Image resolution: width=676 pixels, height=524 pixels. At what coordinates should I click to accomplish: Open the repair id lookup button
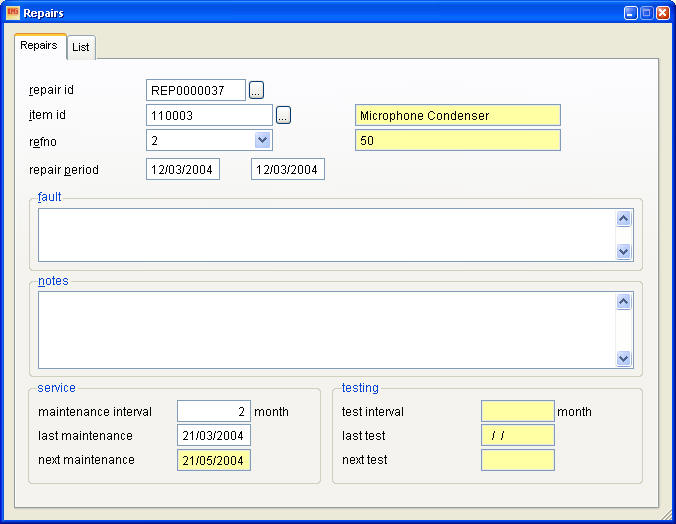click(x=256, y=90)
